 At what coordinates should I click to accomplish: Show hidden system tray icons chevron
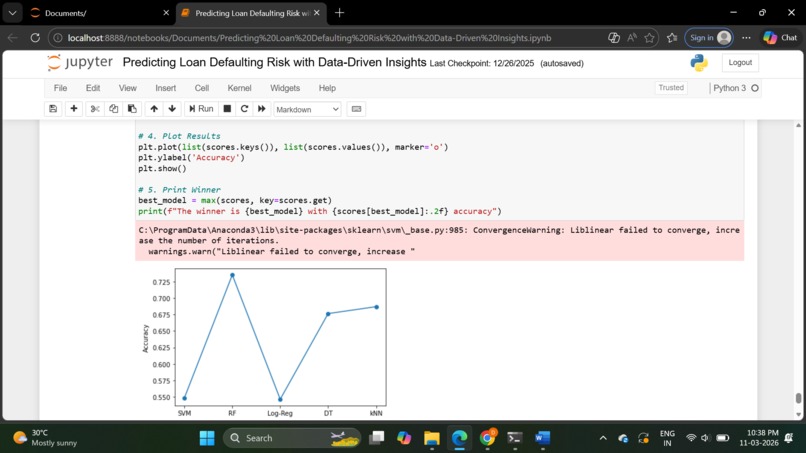(603, 438)
